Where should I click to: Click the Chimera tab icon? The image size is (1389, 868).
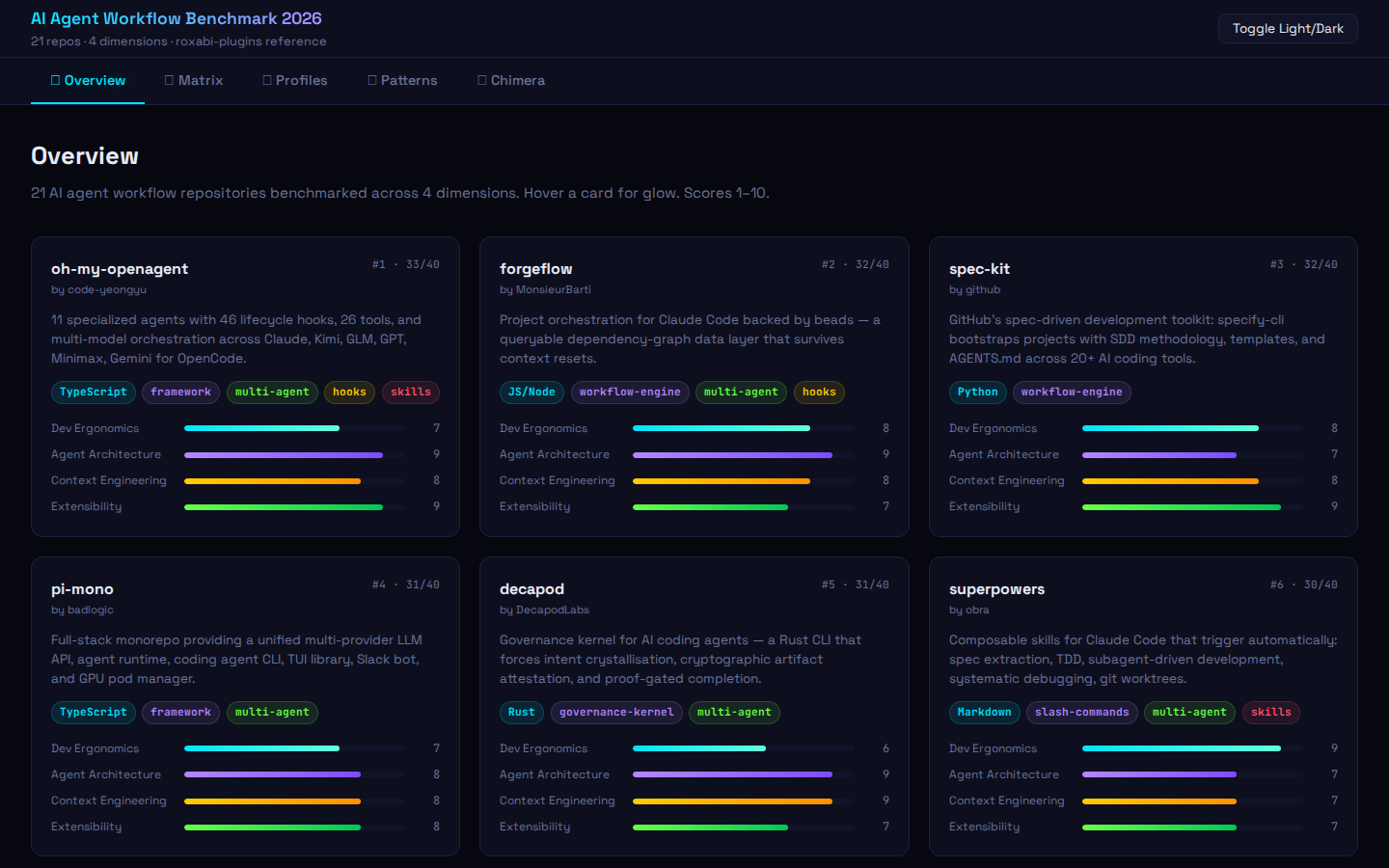pos(482,81)
